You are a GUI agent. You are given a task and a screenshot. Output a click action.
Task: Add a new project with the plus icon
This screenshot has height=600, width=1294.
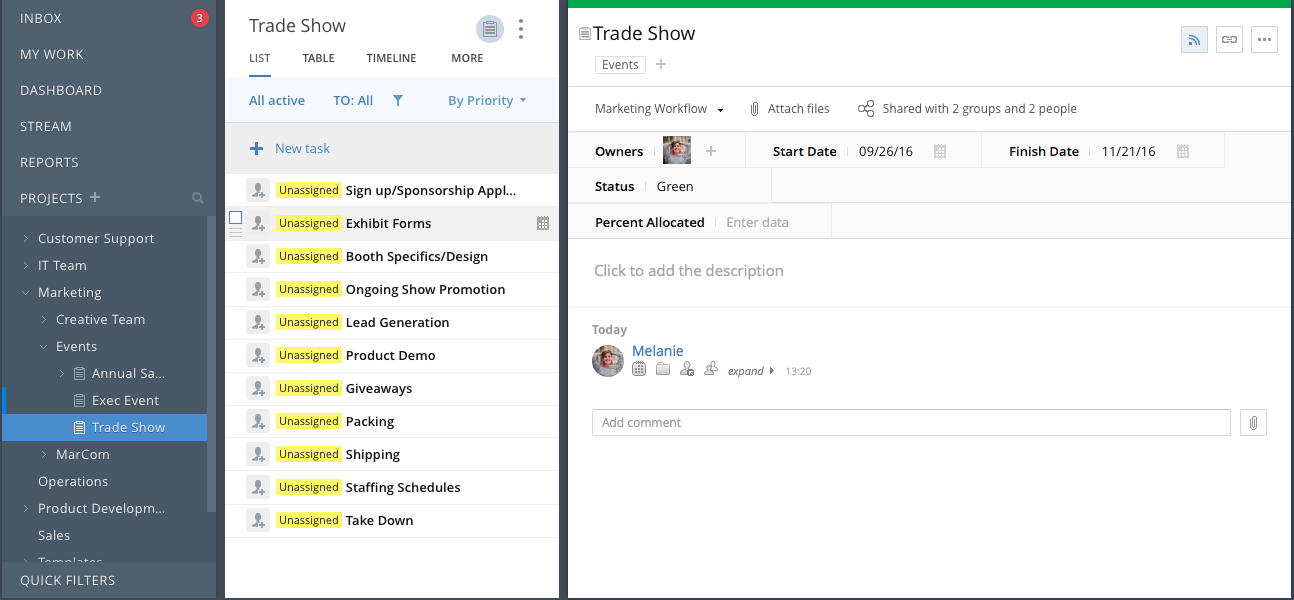(95, 197)
